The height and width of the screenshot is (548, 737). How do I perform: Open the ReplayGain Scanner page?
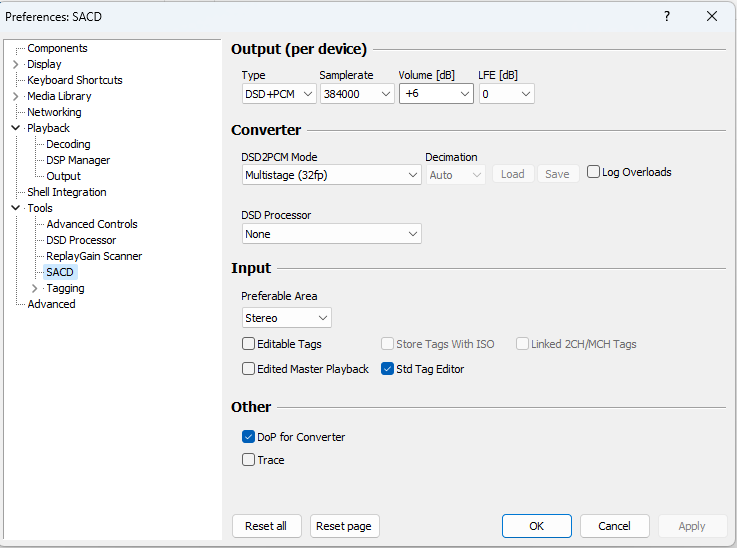pyautogui.click(x=94, y=256)
